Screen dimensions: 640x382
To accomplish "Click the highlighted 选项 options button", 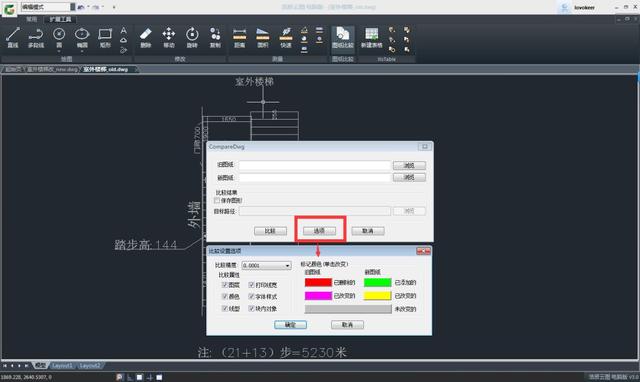I will click(x=320, y=231).
